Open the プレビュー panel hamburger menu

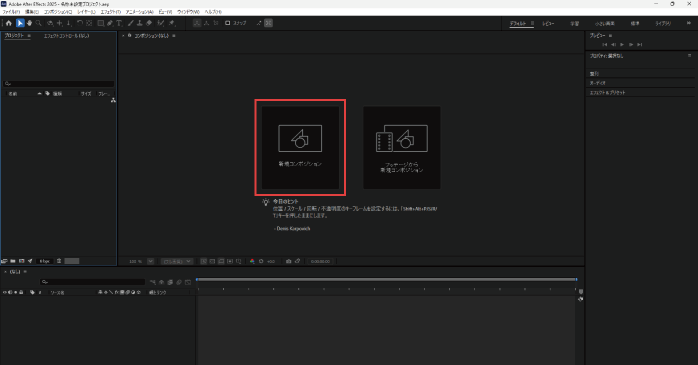click(610, 36)
